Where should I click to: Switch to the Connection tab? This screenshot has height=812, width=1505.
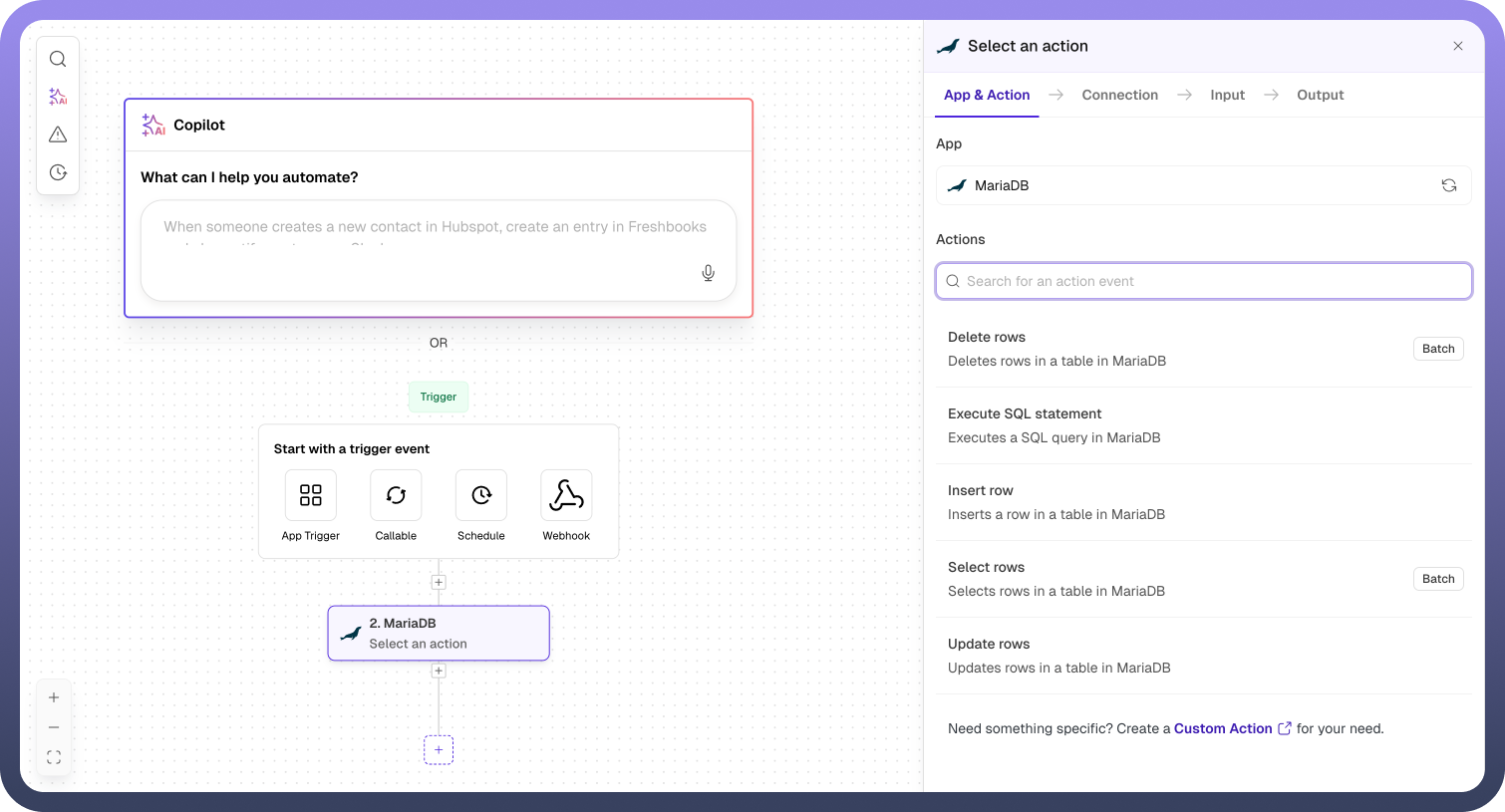(x=1120, y=95)
